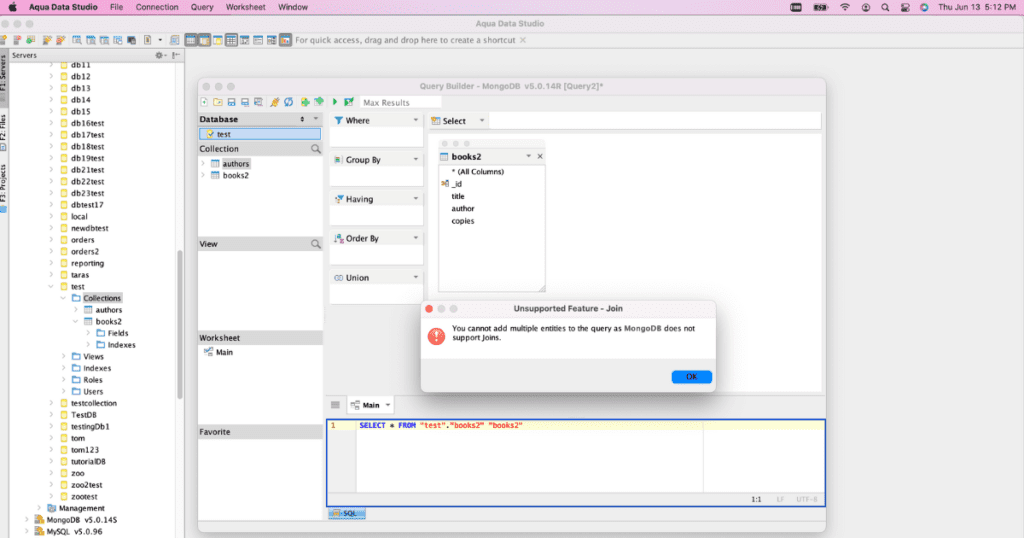Expand the Fields folder under books2
The width and height of the screenshot is (1024, 538).
point(88,333)
